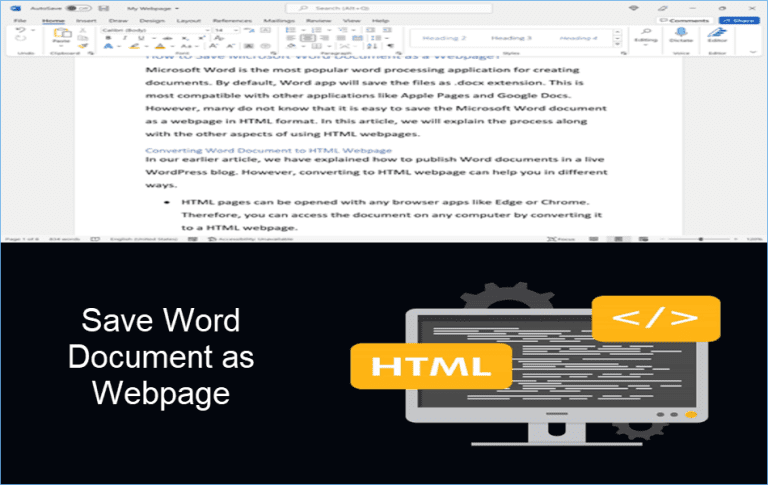
Task: Click the Comments button
Action: (685, 21)
